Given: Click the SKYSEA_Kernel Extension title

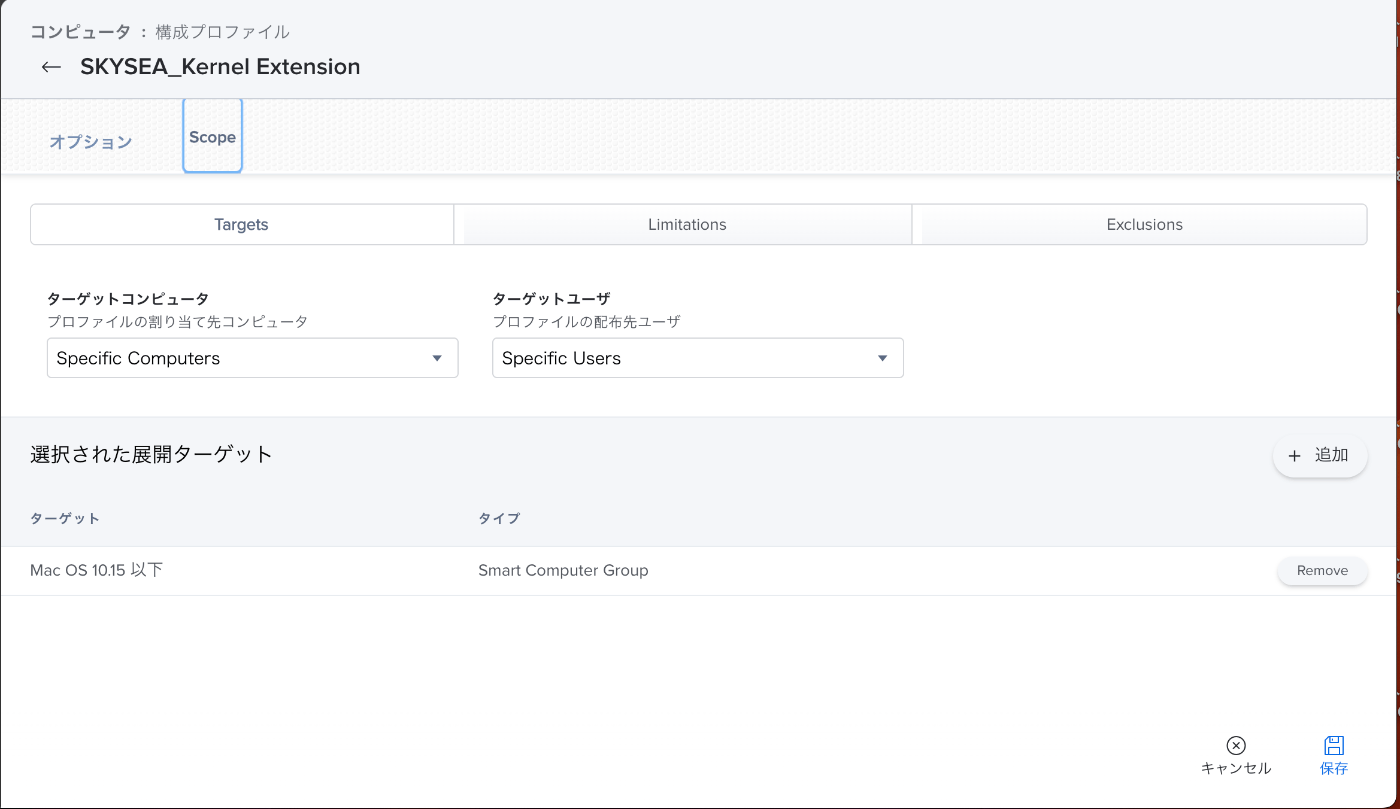Looking at the screenshot, I should point(220,67).
